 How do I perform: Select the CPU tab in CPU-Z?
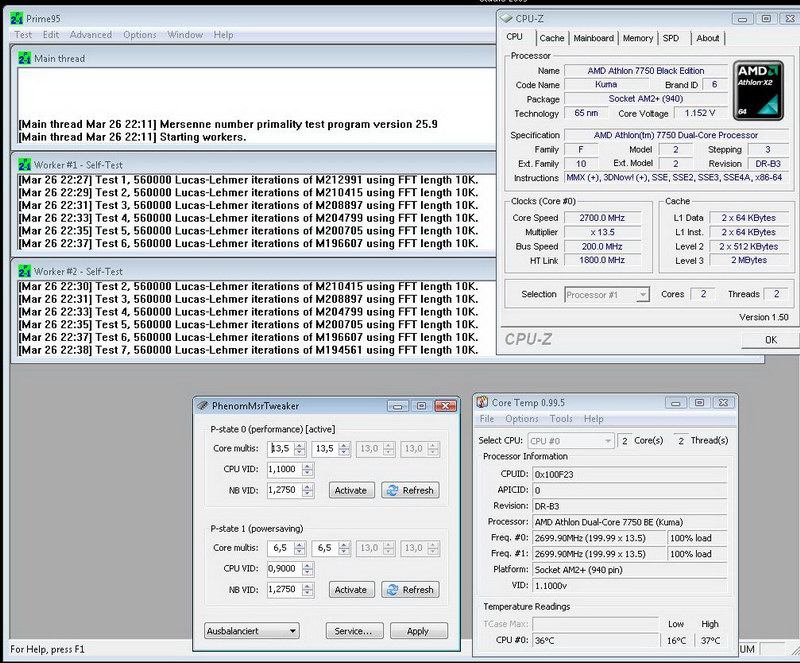(514, 37)
